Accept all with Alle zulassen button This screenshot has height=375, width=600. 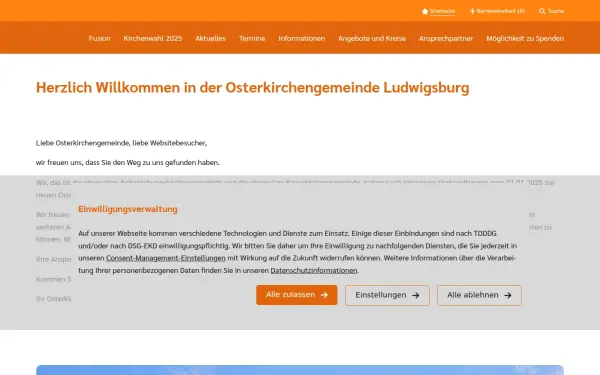point(297,295)
